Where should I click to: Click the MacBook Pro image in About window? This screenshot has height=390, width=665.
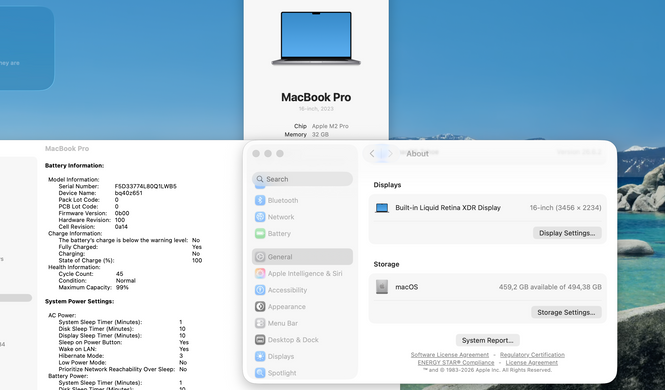pyautogui.click(x=316, y=38)
